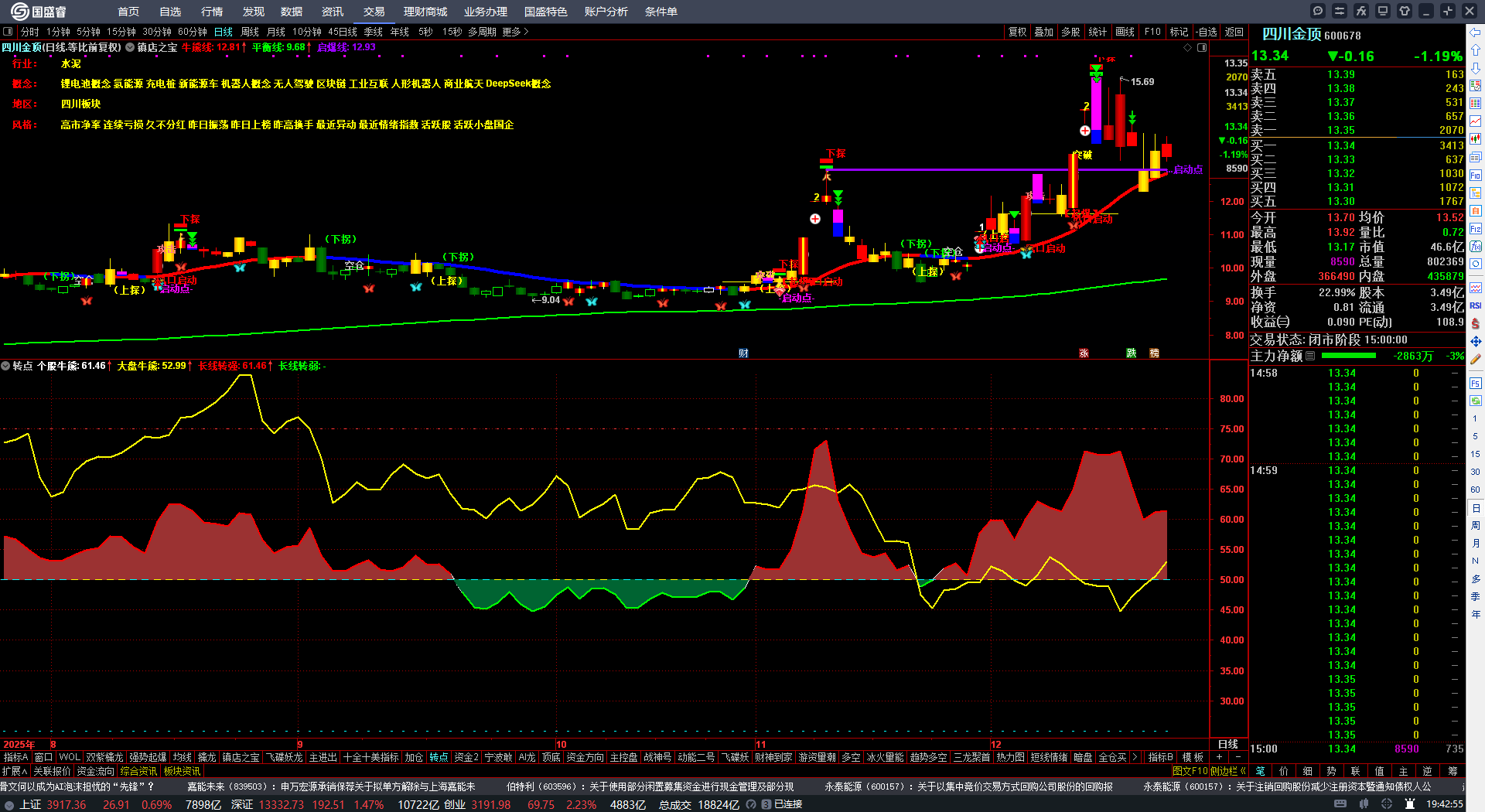Expand the 更多 periods dropdown

pos(515,32)
